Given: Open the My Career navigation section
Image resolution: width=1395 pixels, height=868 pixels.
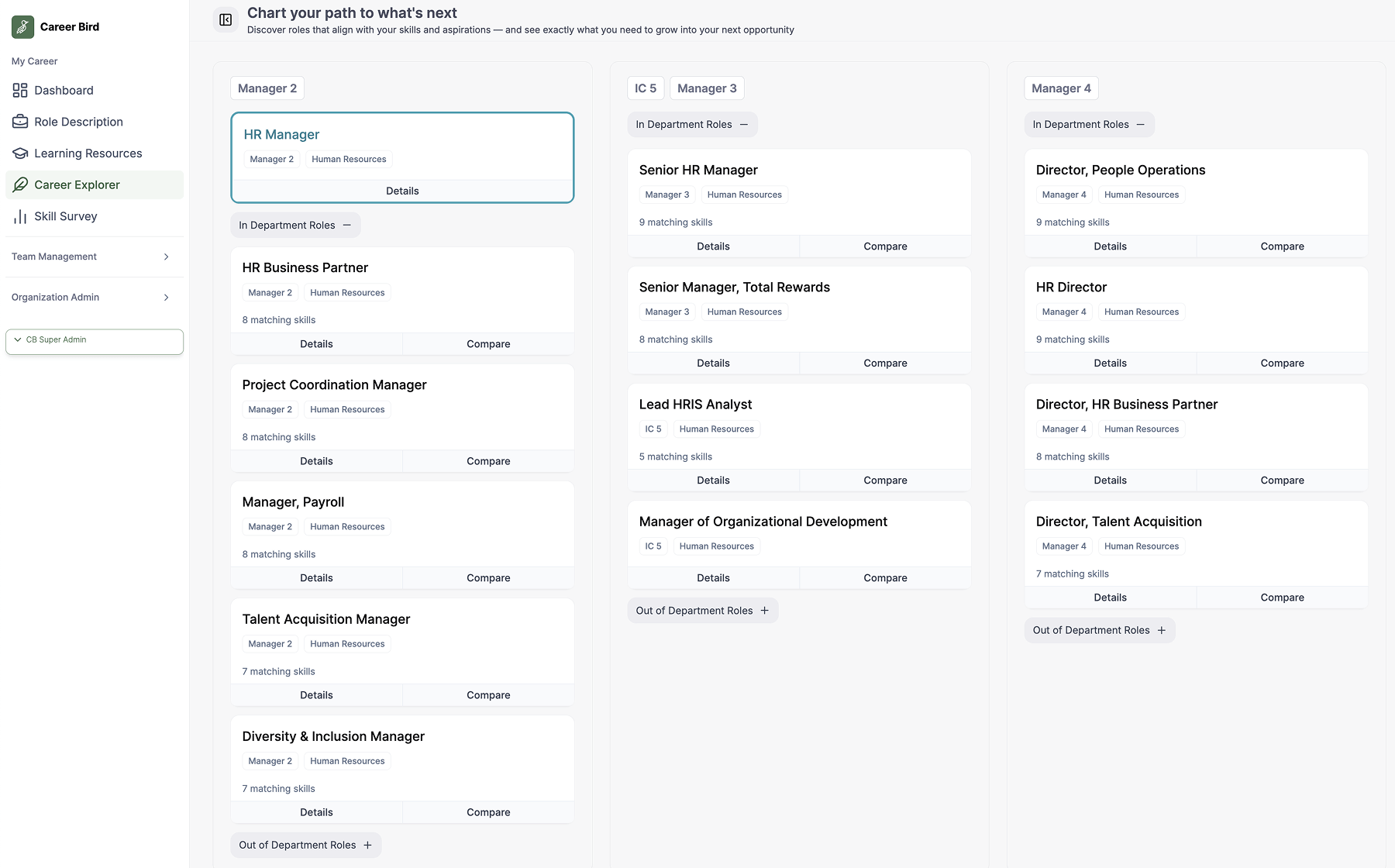Looking at the screenshot, I should (34, 60).
